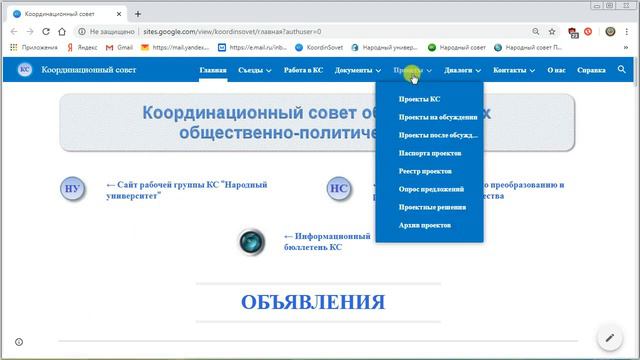Screen dimensions: 640x360
Task: Open the KoordinSovet bookmark
Action: click(x=319, y=47)
